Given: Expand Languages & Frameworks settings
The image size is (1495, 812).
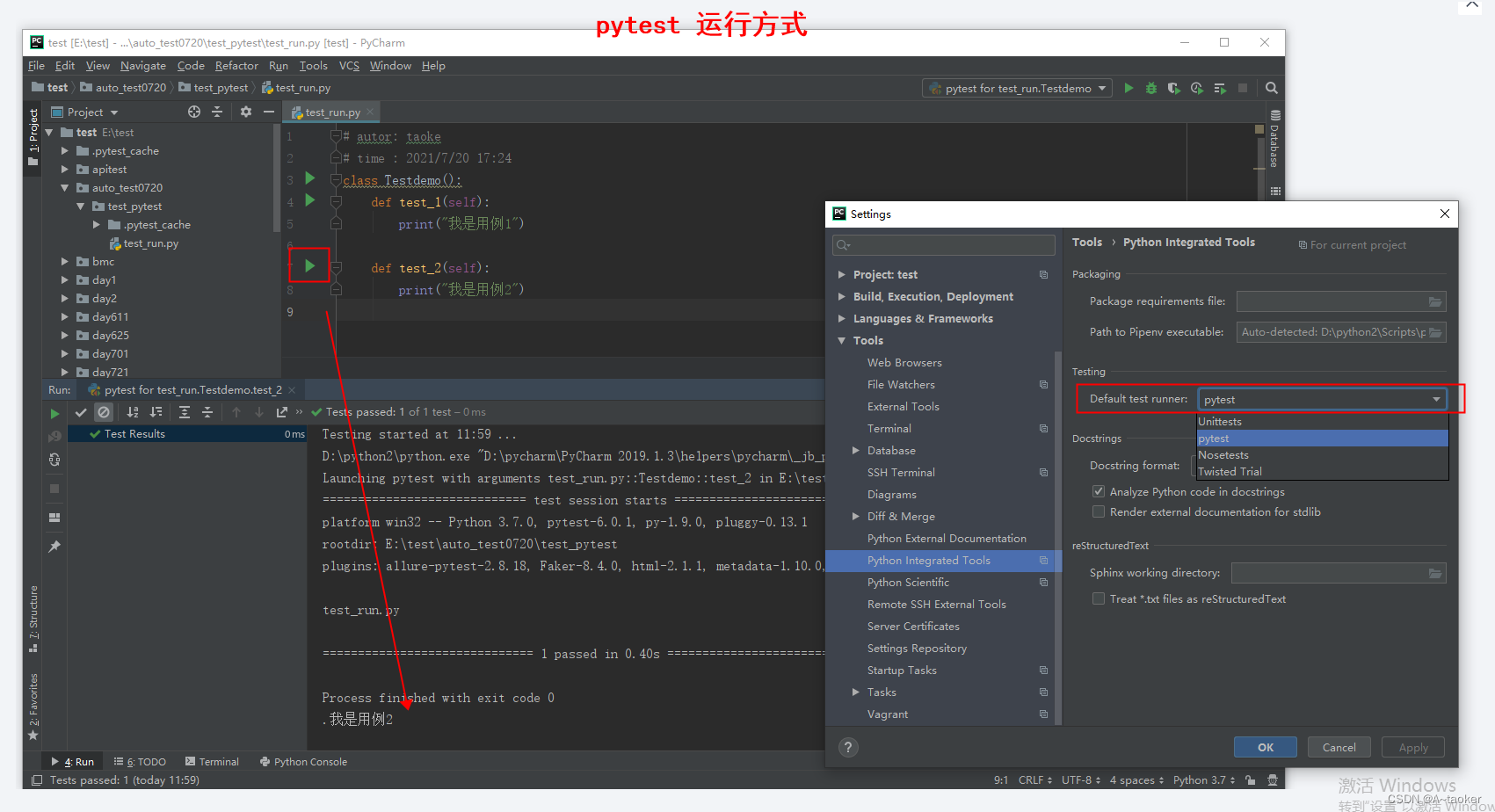Looking at the screenshot, I should [842, 318].
